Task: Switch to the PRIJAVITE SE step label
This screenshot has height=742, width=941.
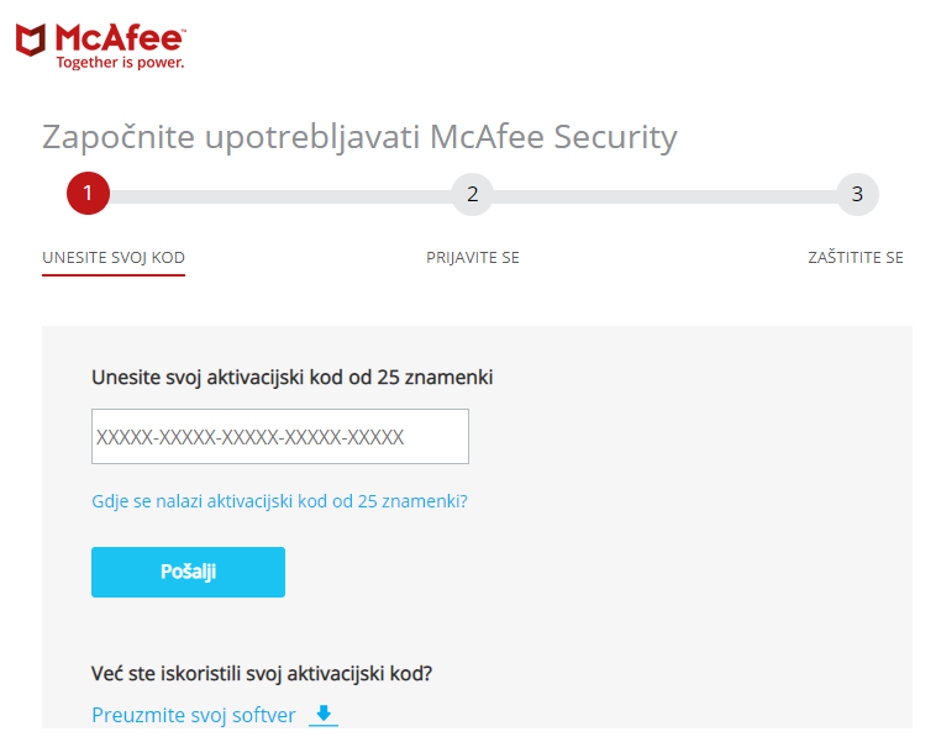Action: tap(473, 258)
